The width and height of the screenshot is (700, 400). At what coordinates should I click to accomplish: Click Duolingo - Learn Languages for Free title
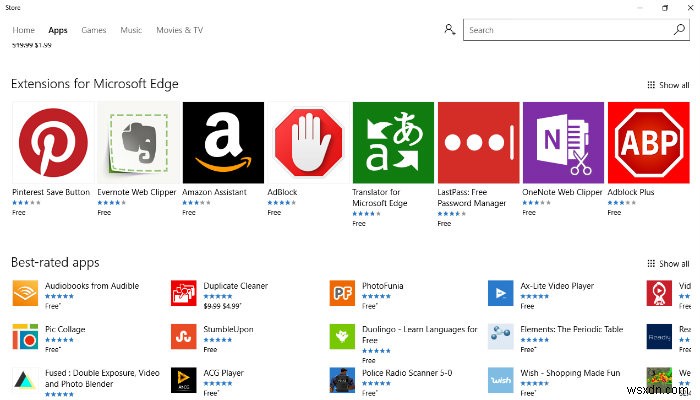(419, 334)
